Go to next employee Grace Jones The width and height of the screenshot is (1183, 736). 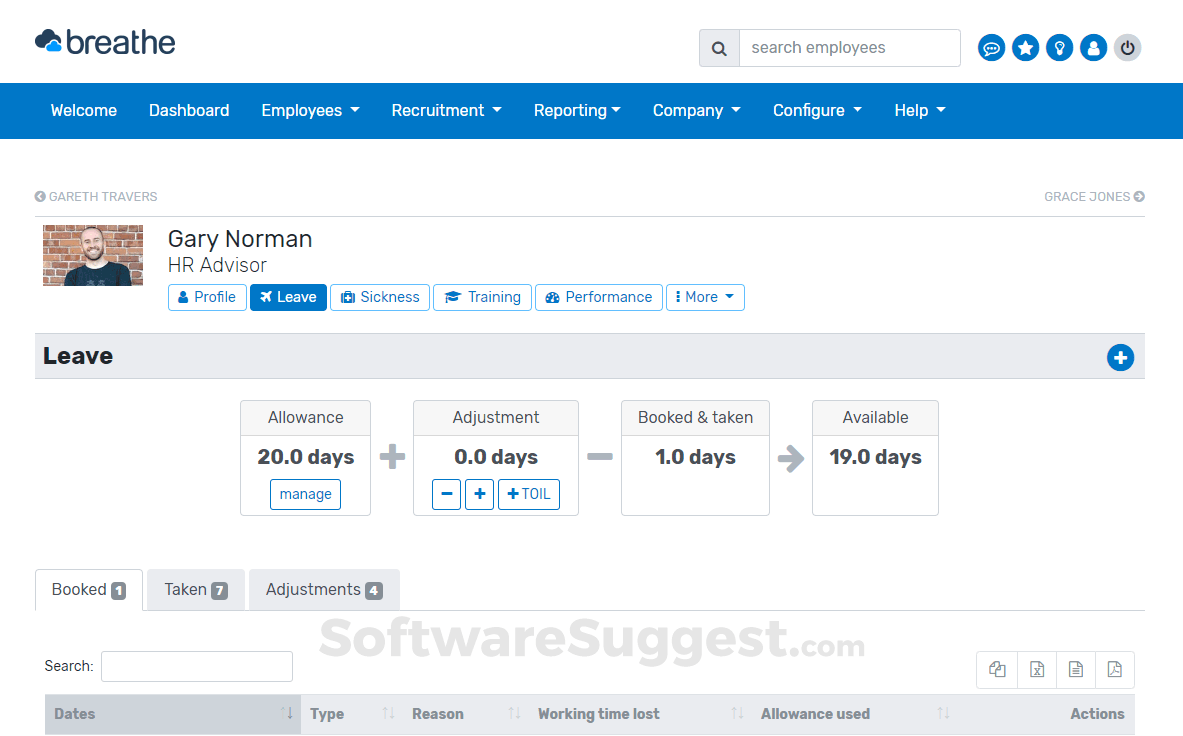tap(1094, 197)
